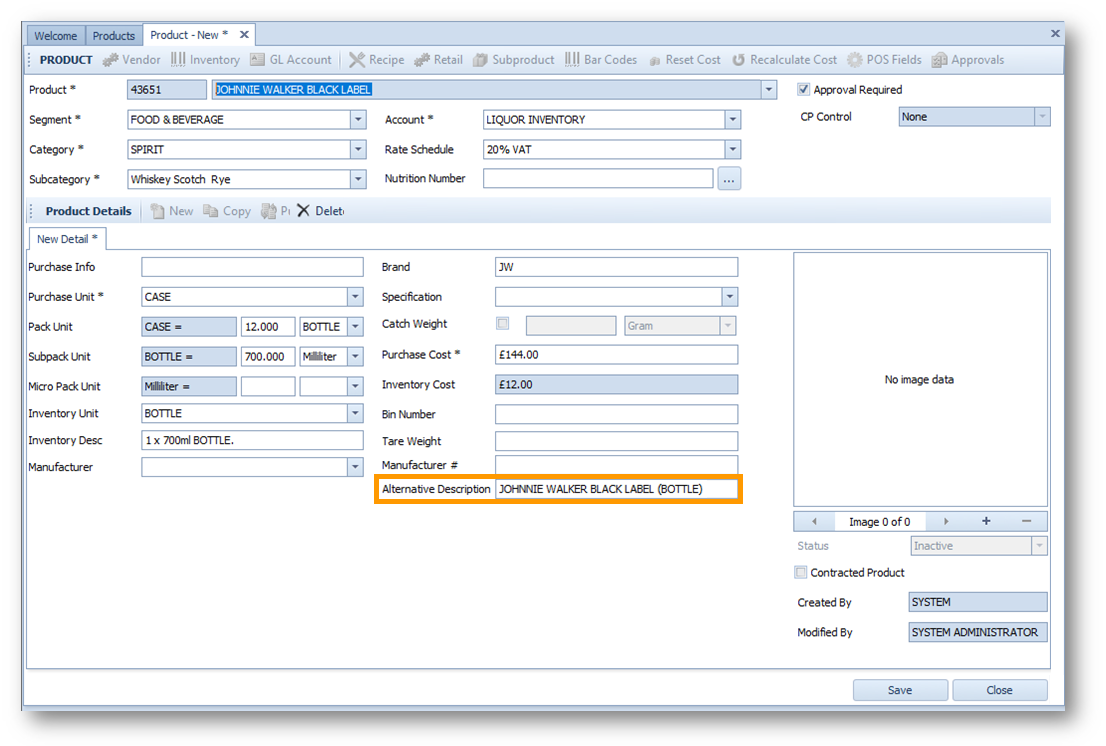Open the Purchase Unit dropdown
Screen dimensions: 1106x746
356,297
